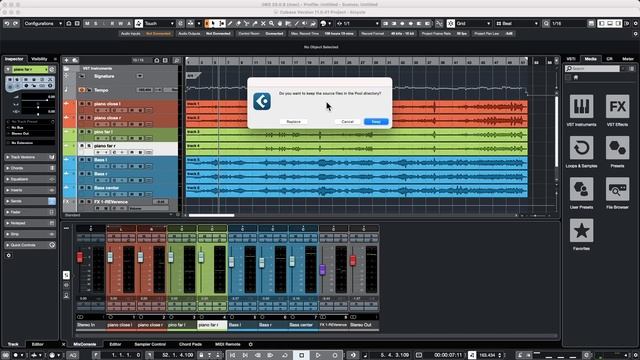Screen dimensions: 640x360
Task: Select the Glue tool
Action: (x=255, y=24)
